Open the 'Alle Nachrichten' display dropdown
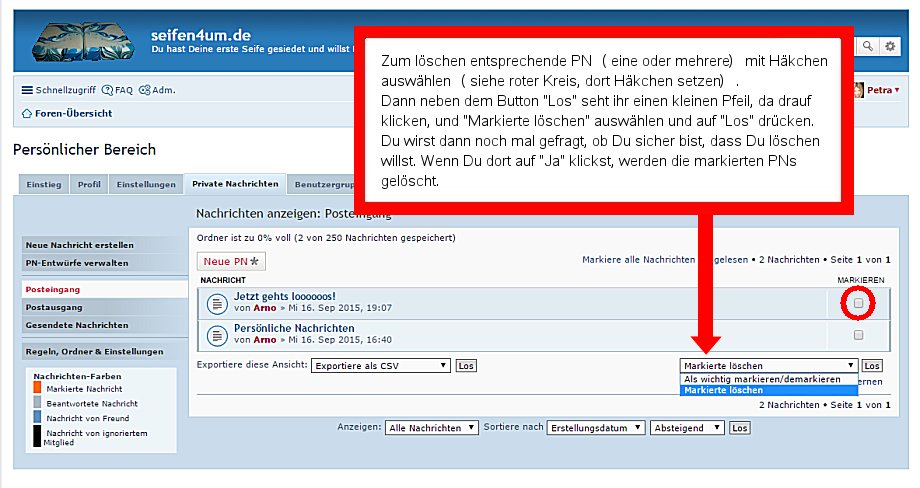This screenshot has width=920, height=488. pos(432,428)
